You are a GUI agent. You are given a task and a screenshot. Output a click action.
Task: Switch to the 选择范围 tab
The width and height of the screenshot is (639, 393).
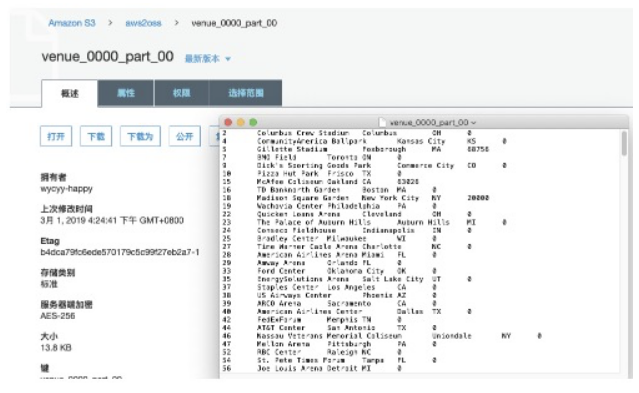[x=245, y=93]
